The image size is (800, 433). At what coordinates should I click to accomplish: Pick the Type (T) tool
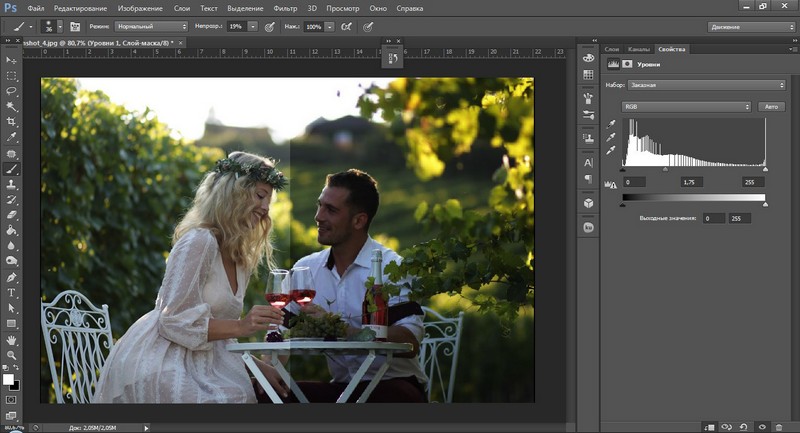(12, 292)
